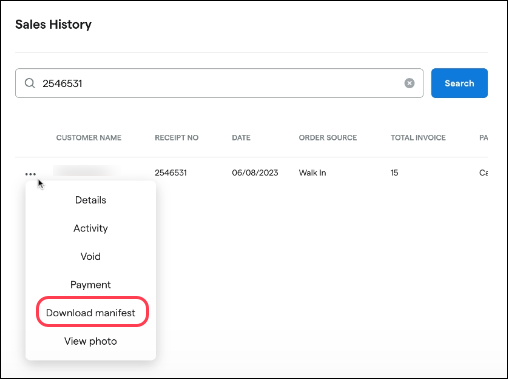Click the Total Invoice column header
This screenshot has width=508, height=379.
point(418,138)
